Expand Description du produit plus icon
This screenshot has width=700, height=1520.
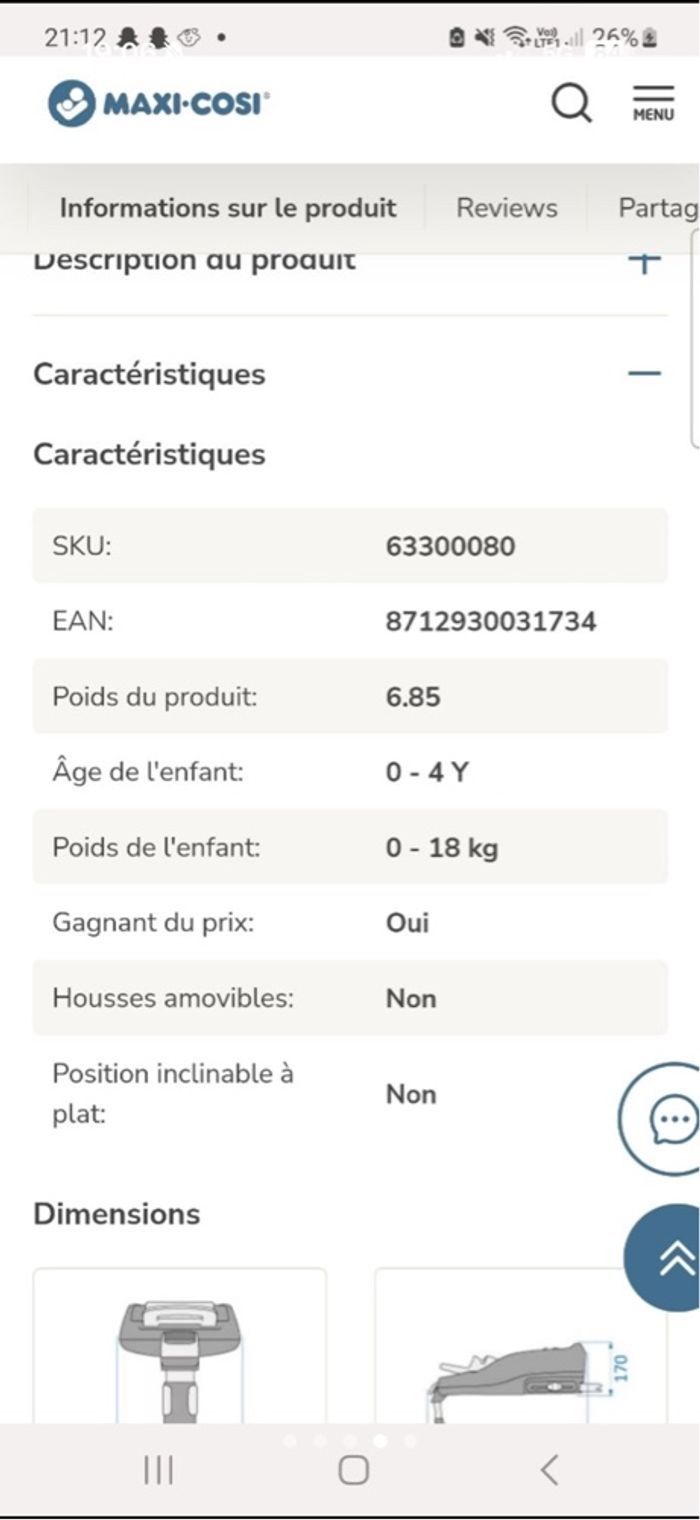pyautogui.click(x=645, y=262)
